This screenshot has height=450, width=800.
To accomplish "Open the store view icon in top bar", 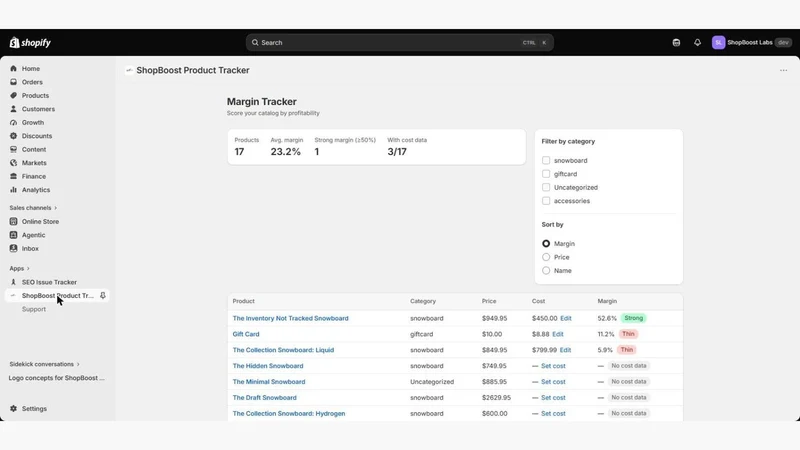I will 676,42.
